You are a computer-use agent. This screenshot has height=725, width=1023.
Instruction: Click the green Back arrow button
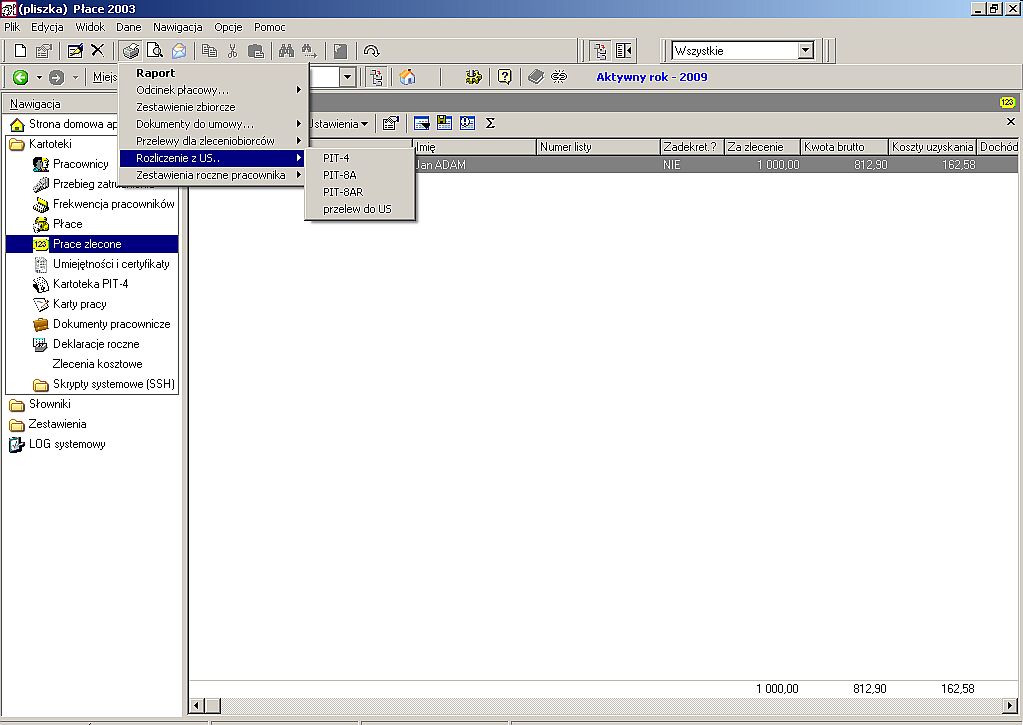pos(20,77)
